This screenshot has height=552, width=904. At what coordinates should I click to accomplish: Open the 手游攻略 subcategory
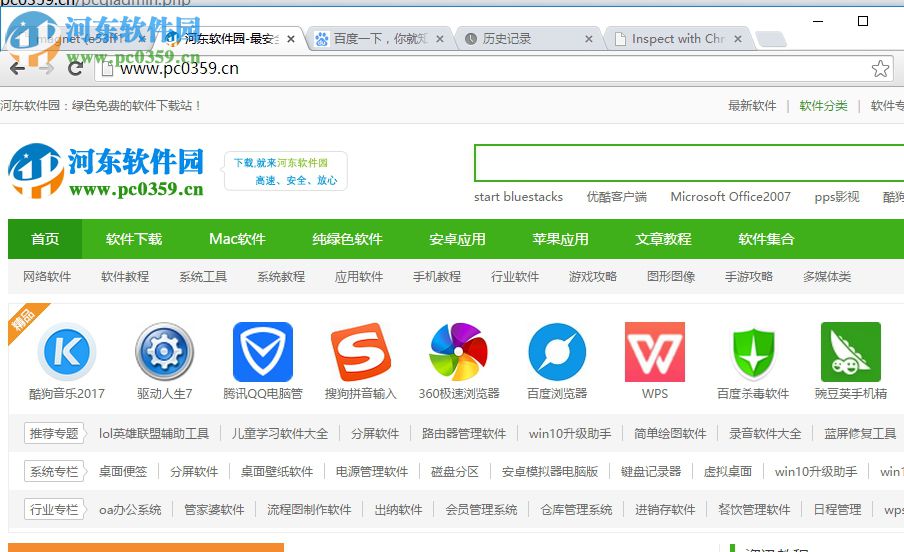pyautogui.click(x=749, y=276)
